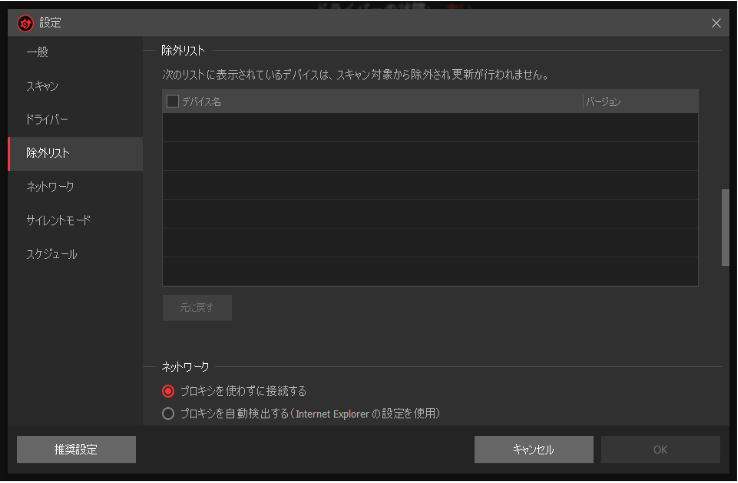Click the デバイス名 column header
The image size is (738, 483).
coord(201,102)
